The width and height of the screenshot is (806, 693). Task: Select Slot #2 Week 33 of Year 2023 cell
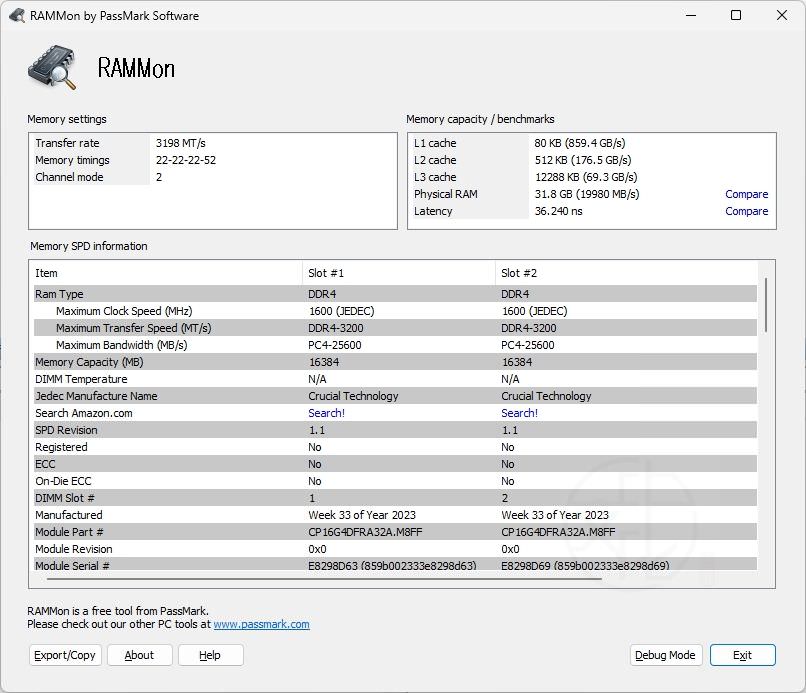(555, 515)
